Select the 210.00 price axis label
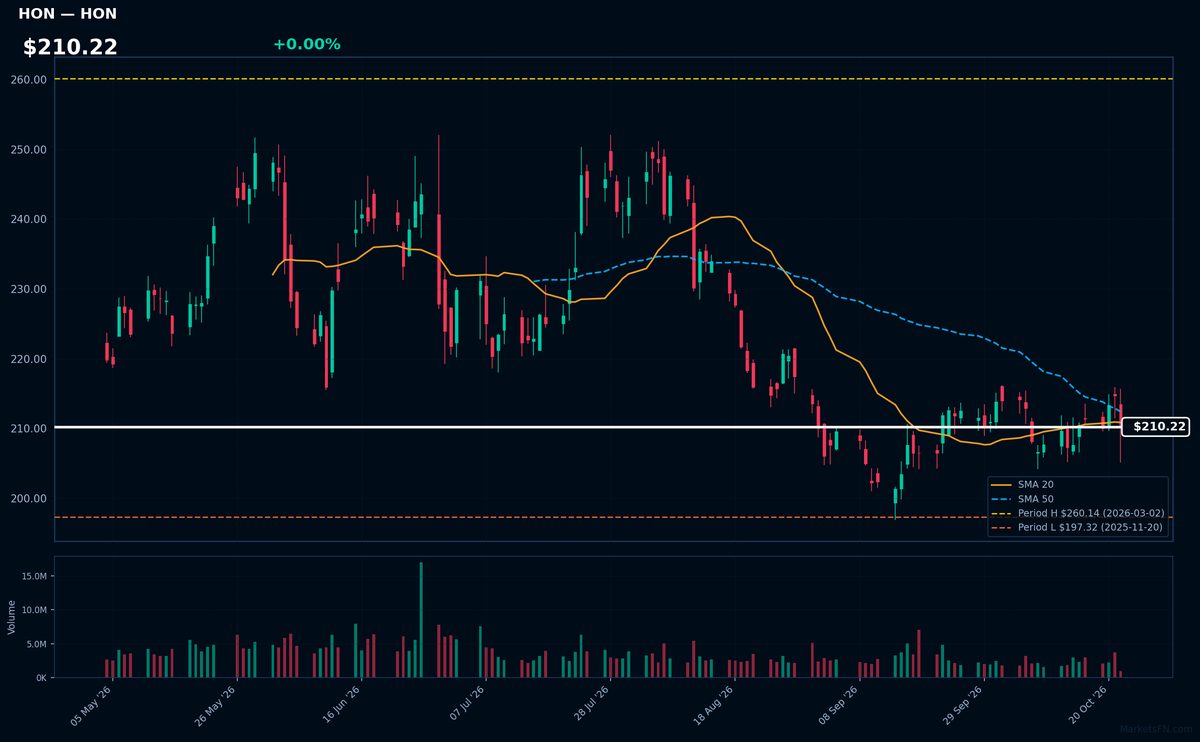Viewport: 1200px width, 742px height. point(29,429)
